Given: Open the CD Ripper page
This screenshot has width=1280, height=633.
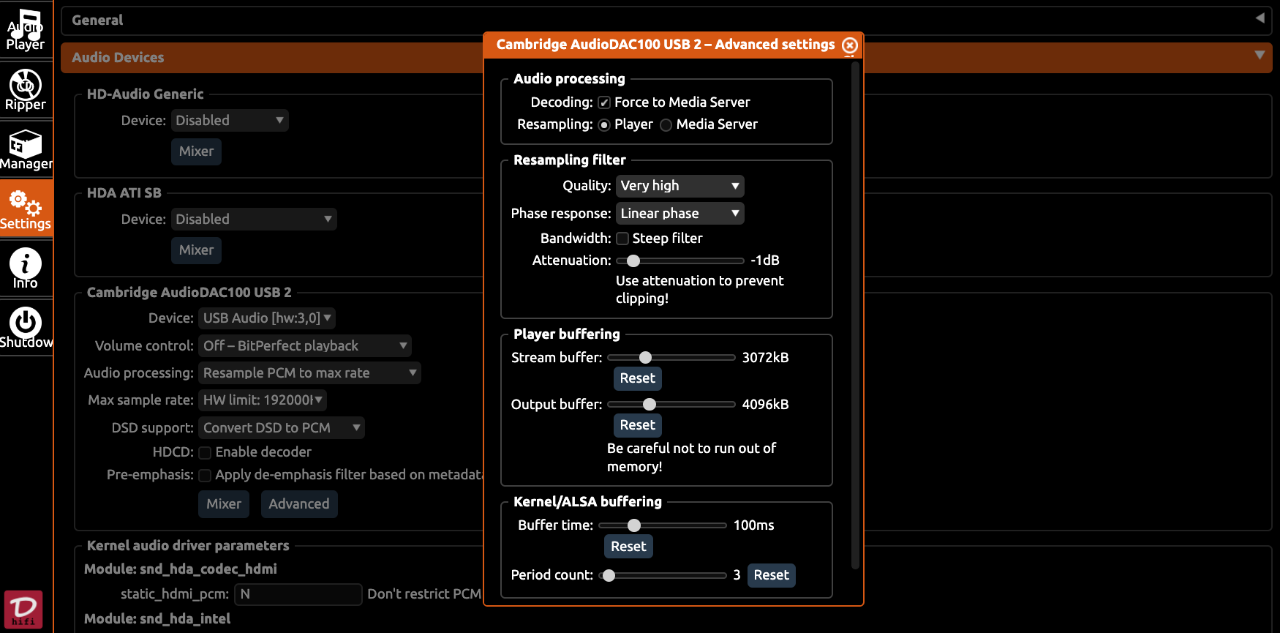Looking at the screenshot, I should 25,88.
